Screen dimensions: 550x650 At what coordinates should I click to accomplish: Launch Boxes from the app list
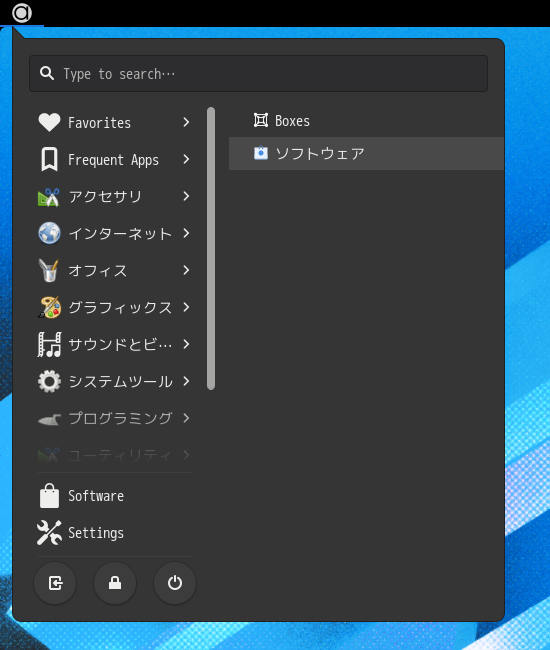[x=366, y=121]
